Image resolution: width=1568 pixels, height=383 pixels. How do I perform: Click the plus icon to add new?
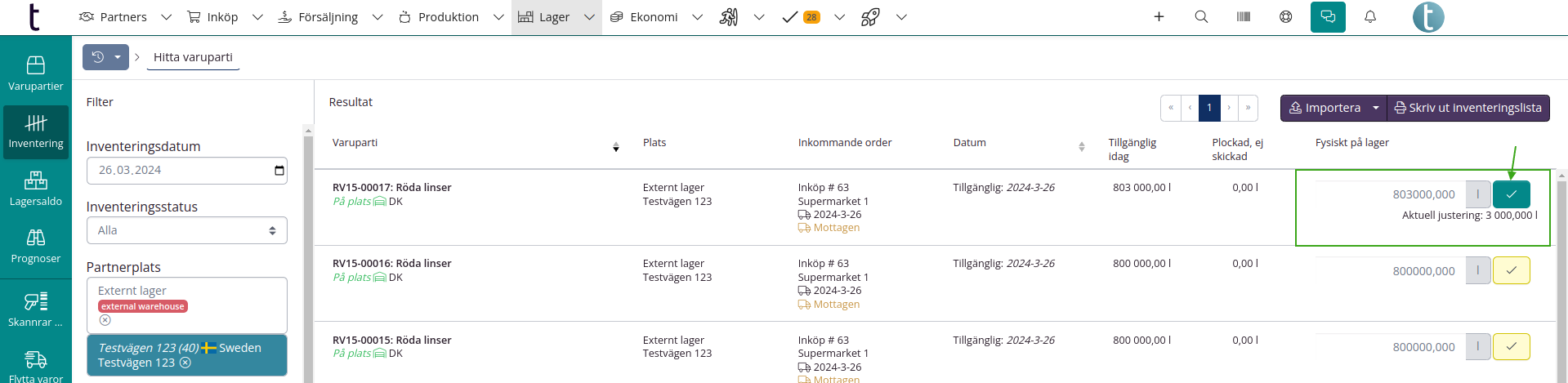click(x=1159, y=16)
